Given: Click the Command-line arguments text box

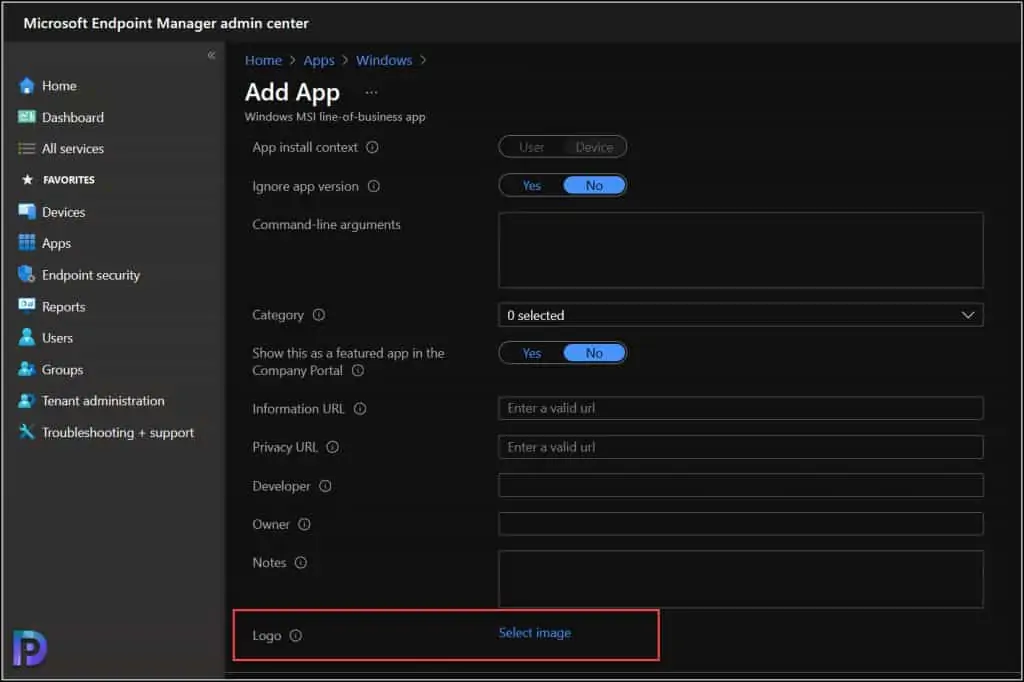Looking at the screenshot, I should (x=741, y=250).
